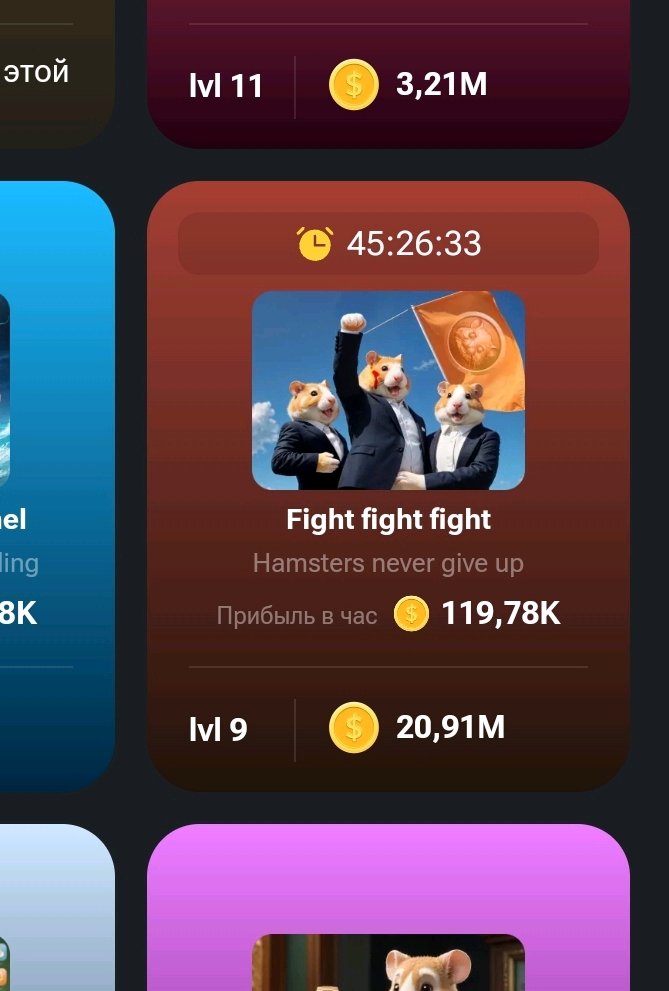The image size is (669, 991).
Task: Tap the lvl 9 level label
Action: [218, 729]
